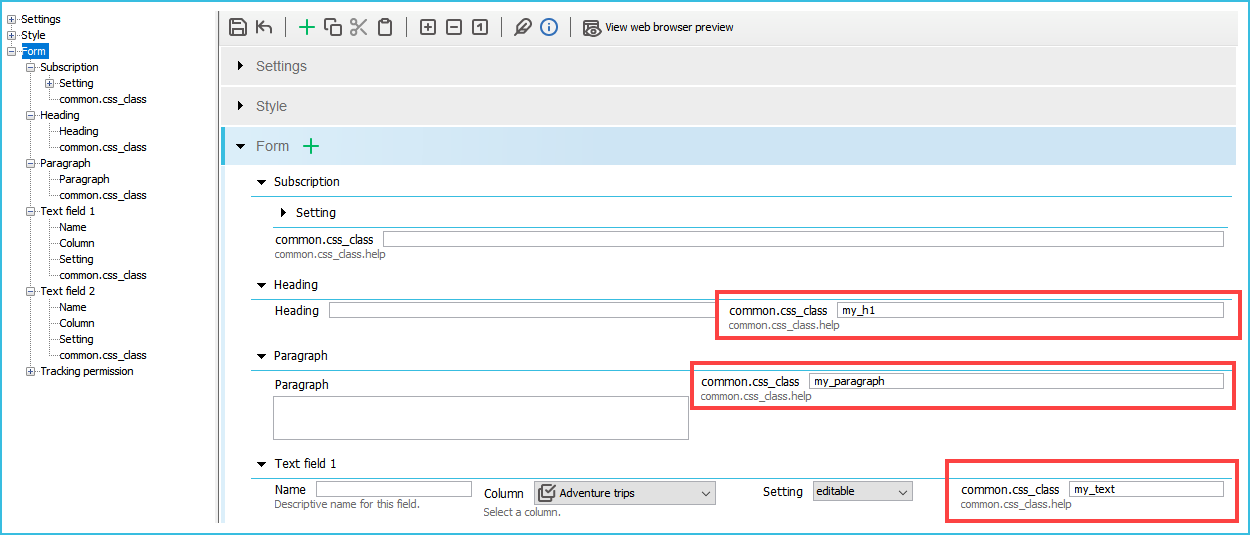Open the Setting dropdown showing editable
1250x535 pixels.
click(x=863, y=492)
